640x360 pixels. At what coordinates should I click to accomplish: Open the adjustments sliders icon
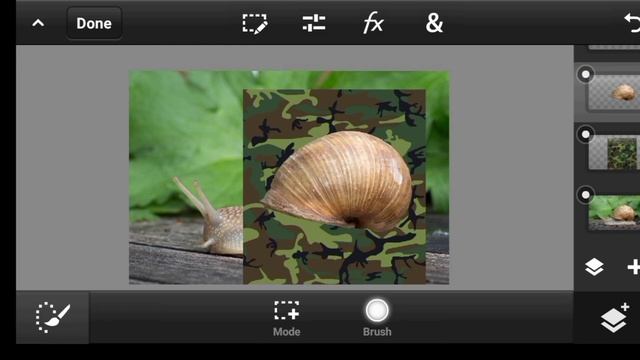point(314,23)
